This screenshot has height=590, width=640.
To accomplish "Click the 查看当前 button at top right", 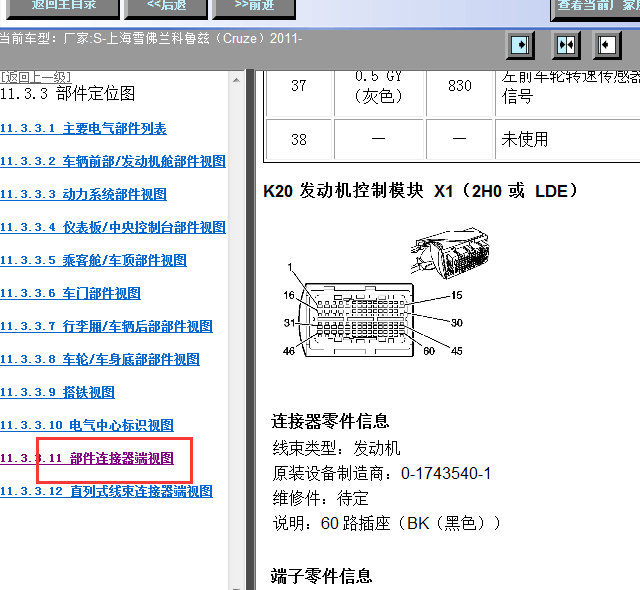I will (x=596, y=9).
